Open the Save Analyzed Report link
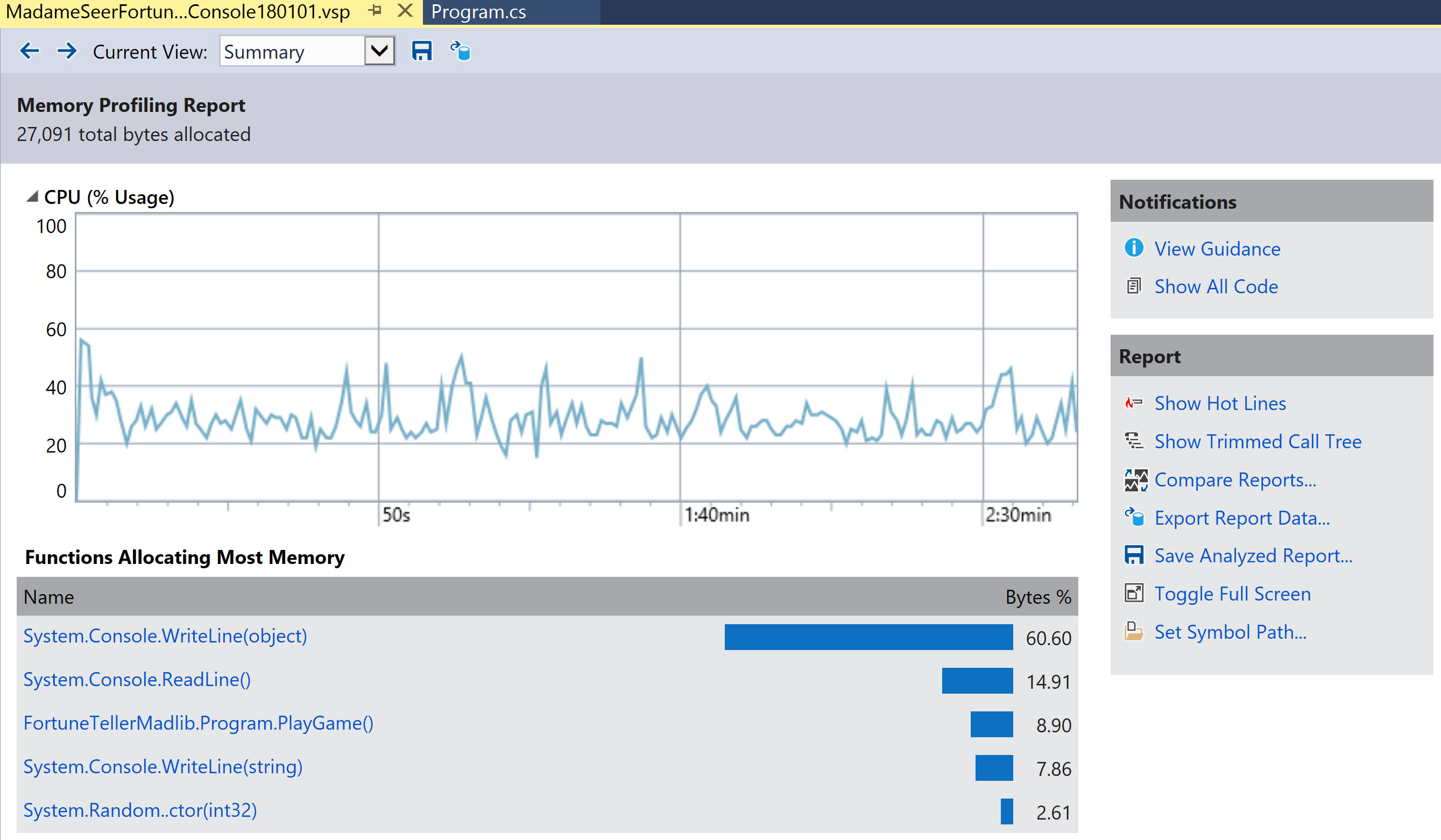 (1253, 556)
